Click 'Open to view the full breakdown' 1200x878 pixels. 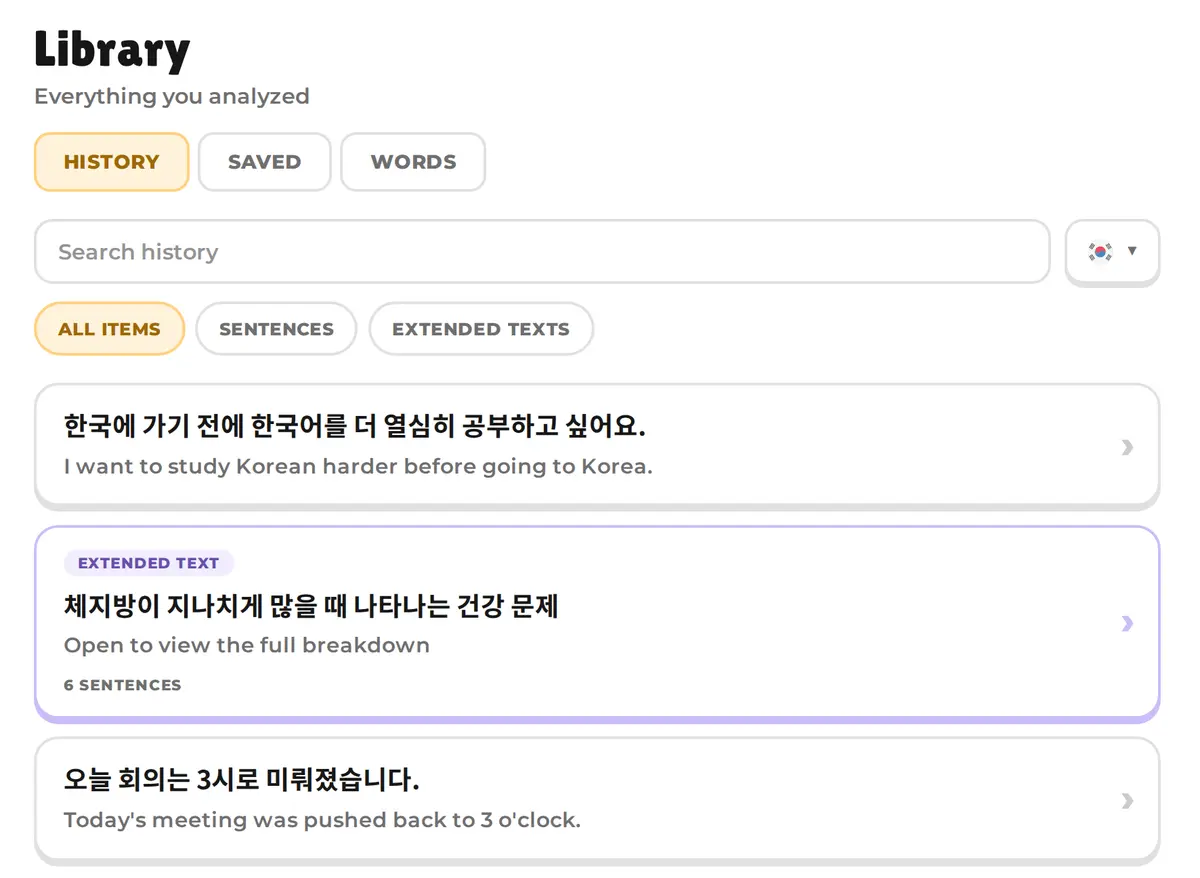point(247,645)
